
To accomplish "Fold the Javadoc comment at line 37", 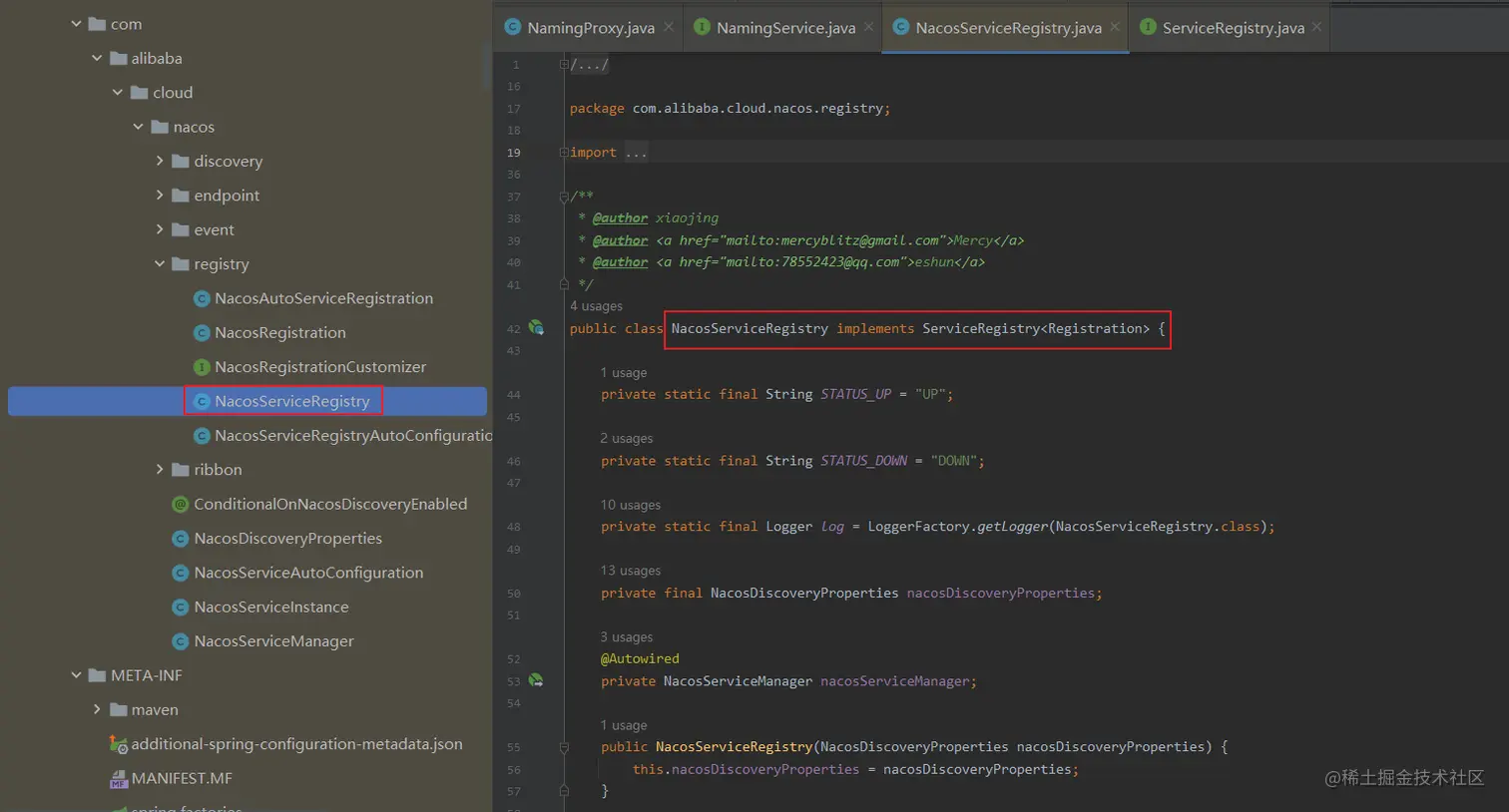I will point(564,197).
